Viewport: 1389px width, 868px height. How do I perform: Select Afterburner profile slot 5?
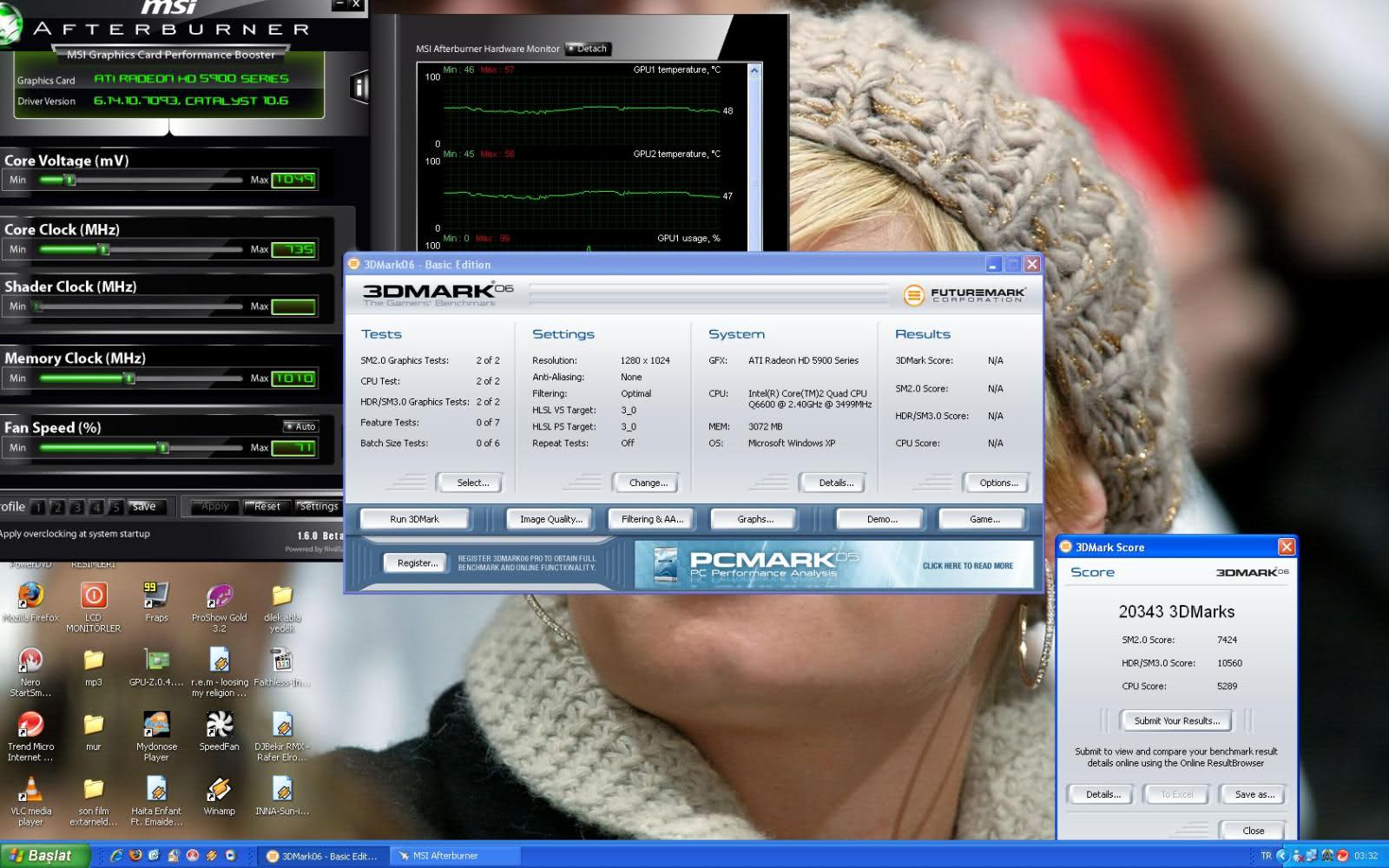pyautogui.click(x=115, y=507)
